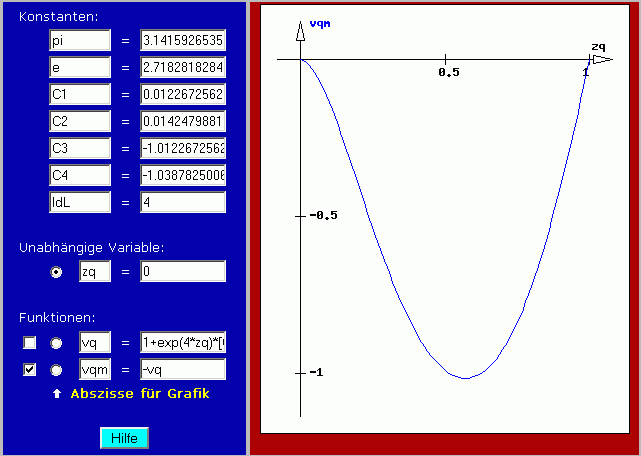Click the zq value field containing 0
The image size is (641, 456).
[183, 272]
